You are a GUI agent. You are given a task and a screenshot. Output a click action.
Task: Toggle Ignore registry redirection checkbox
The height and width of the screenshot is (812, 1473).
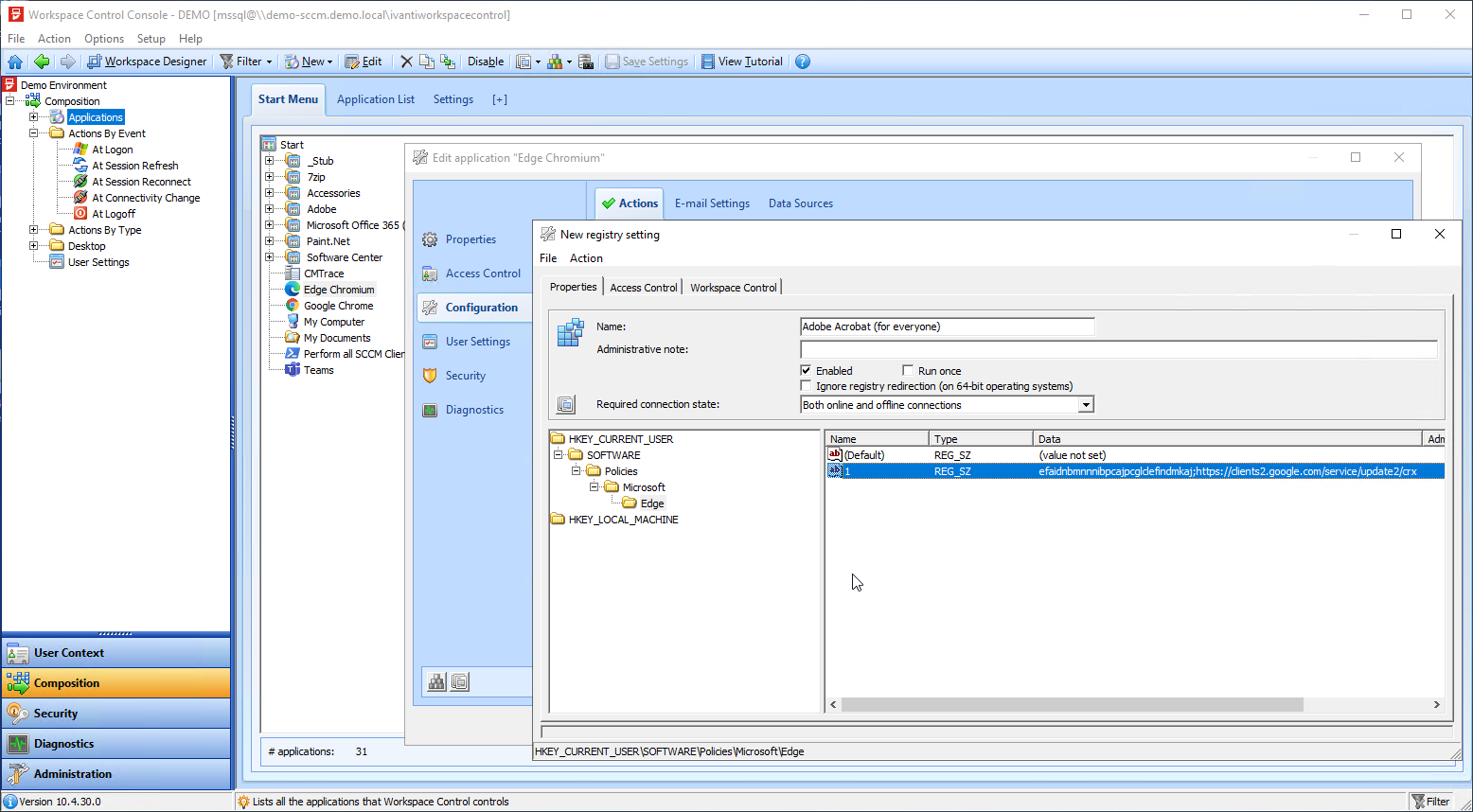(807, 386)
